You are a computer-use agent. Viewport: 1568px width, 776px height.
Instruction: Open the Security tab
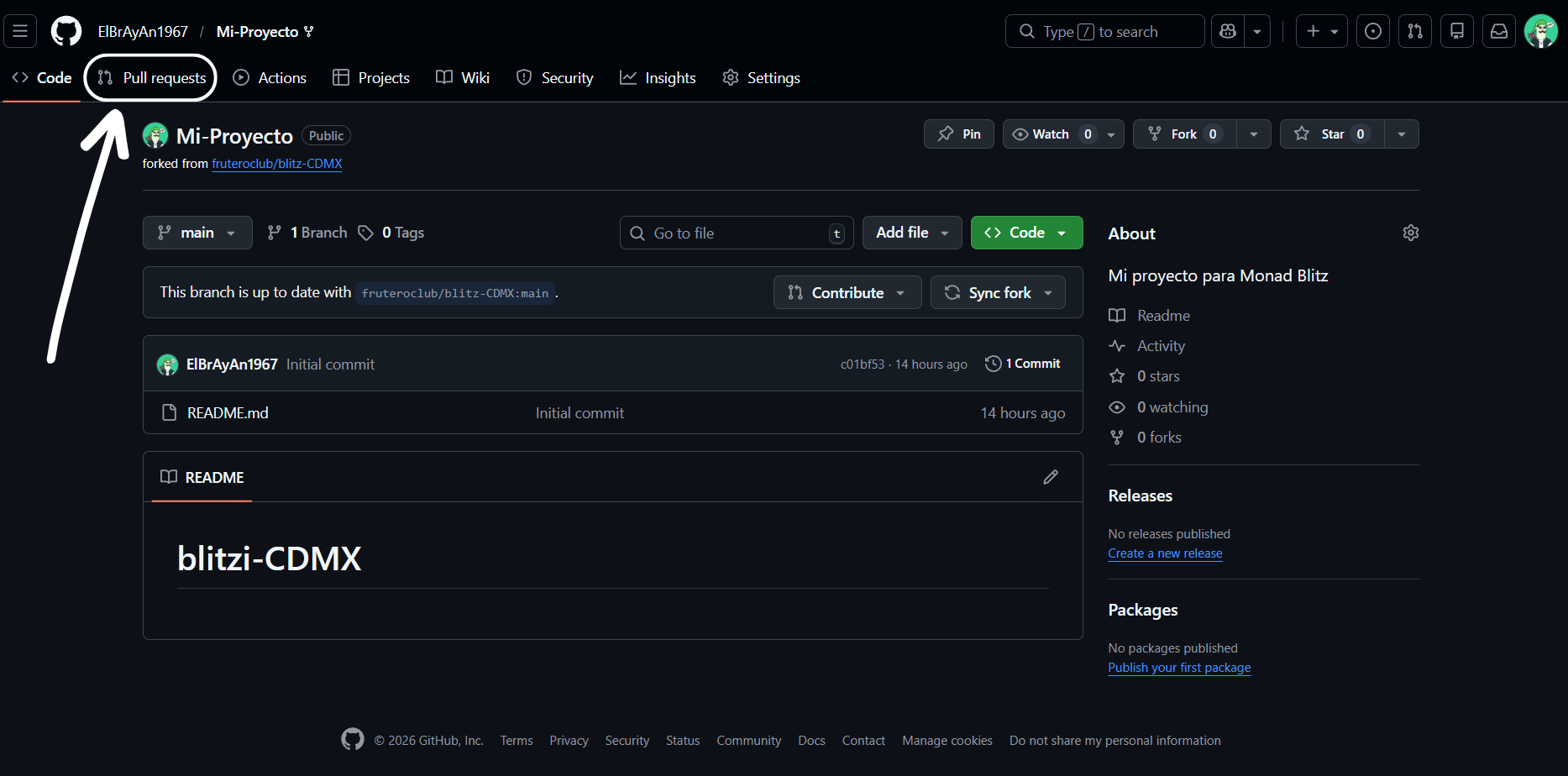pos(555,78)
